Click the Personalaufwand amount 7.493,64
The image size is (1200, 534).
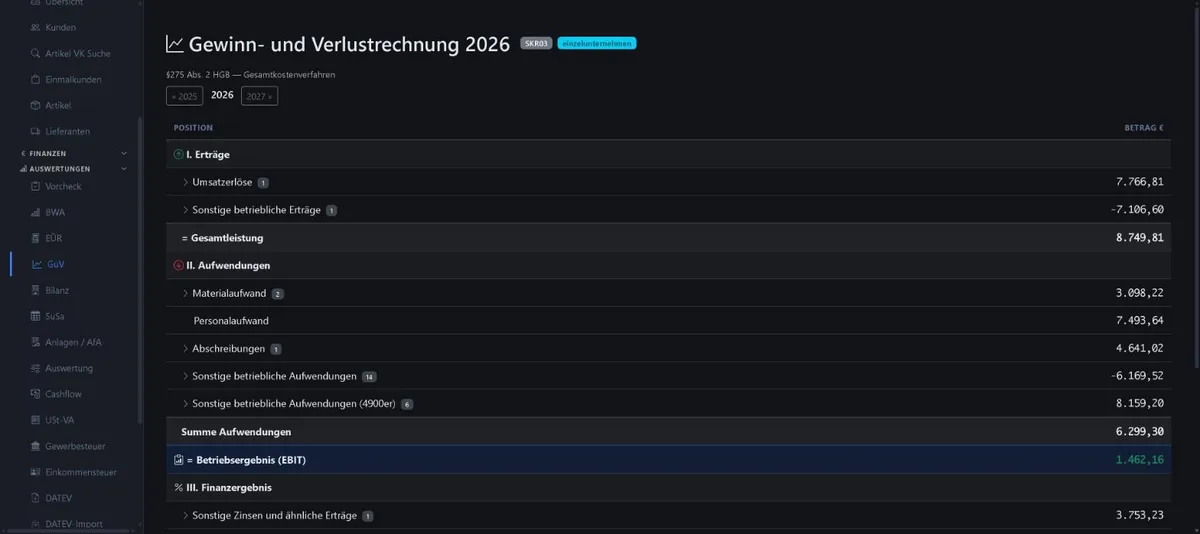tap(1140, 321)
